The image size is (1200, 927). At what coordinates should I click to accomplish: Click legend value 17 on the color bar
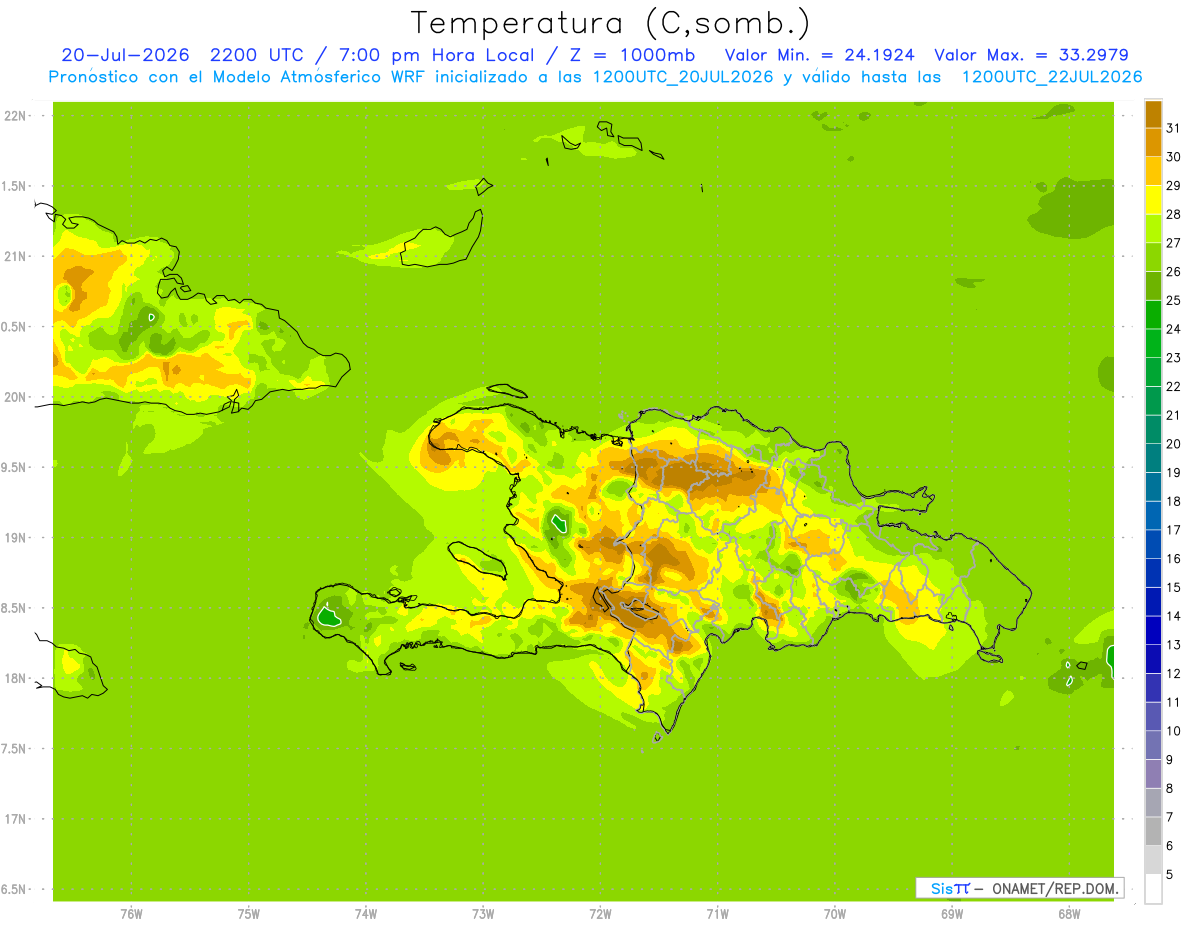(x=1174, y=530)
